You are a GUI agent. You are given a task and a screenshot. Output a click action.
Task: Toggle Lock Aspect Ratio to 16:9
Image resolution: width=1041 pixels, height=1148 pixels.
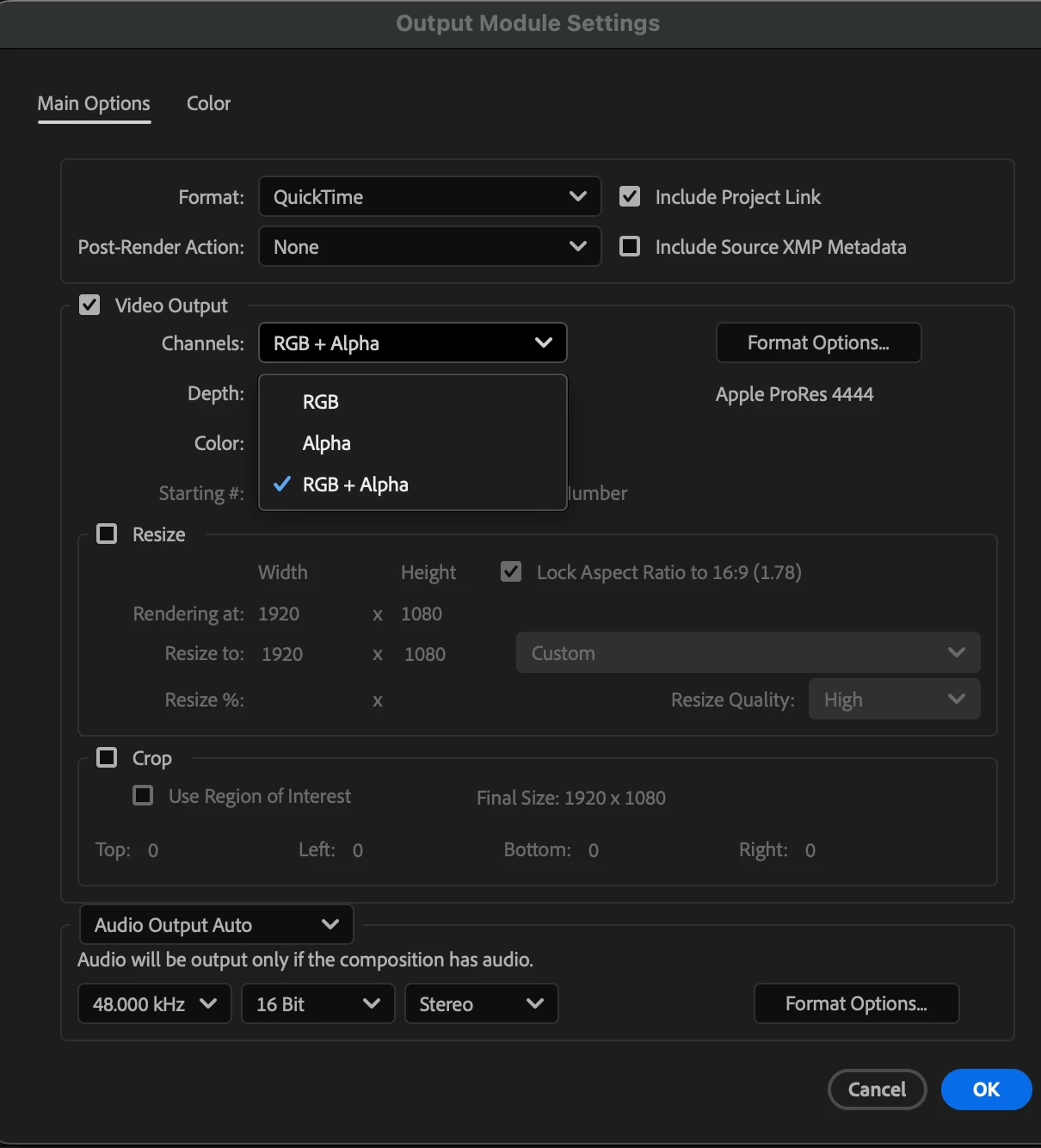point(511,572)
